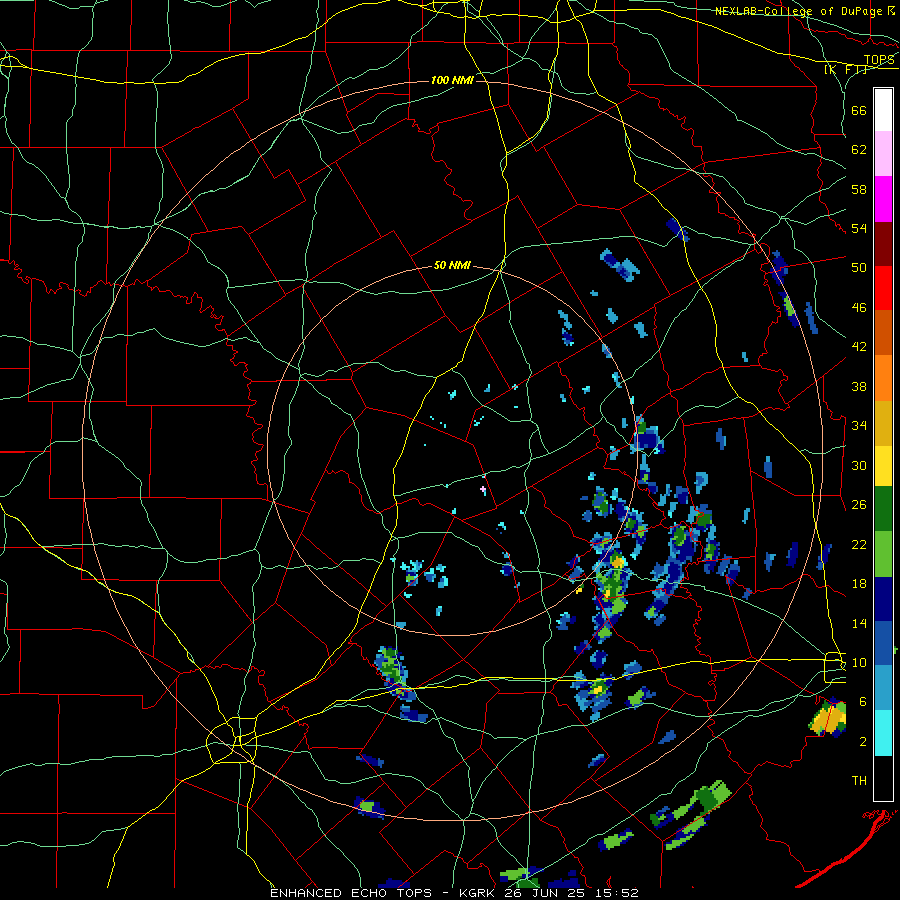This screenshot has width=900, height=900.
Task: Click 'ENHANCED ECHO TOPS' product title
Action: tap(351, 893)
